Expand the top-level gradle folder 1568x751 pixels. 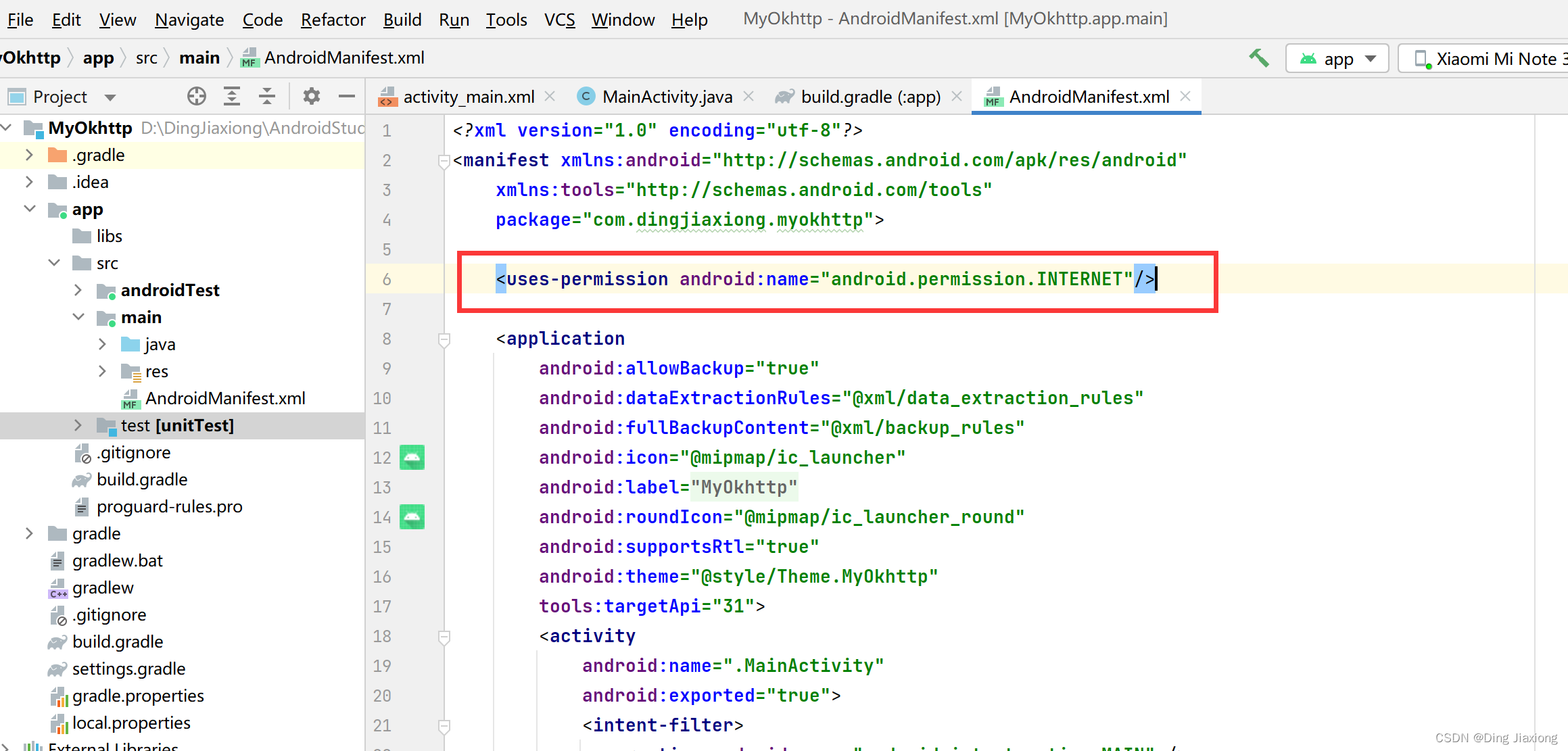click(x=29, y=533)
